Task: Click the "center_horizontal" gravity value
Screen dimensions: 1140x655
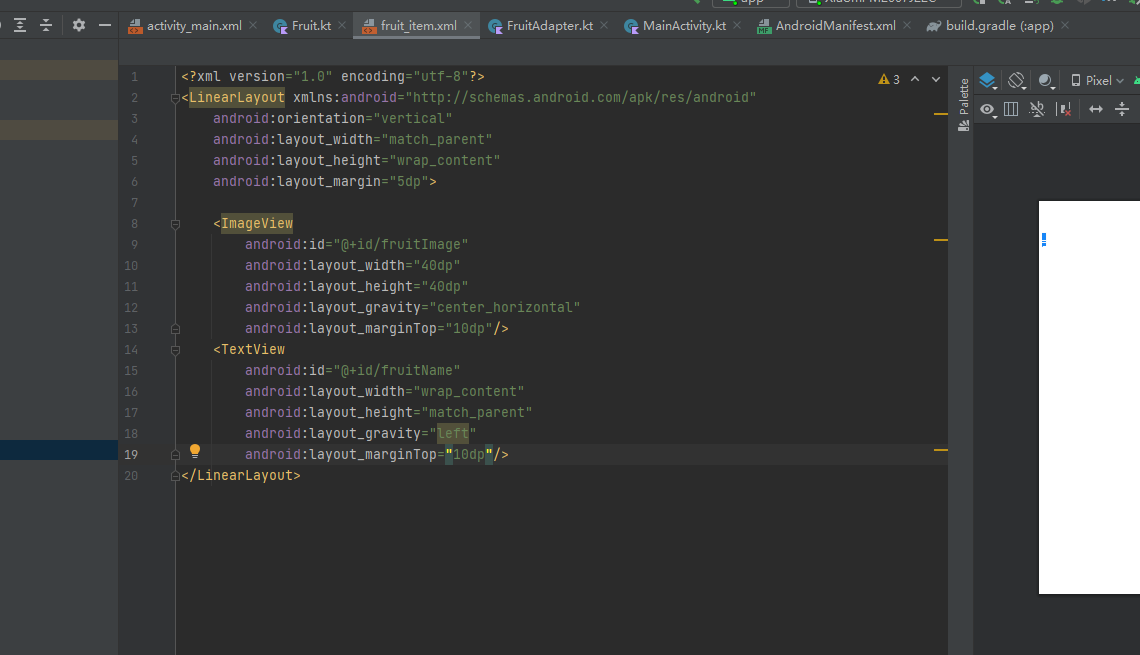Action: tap(505, 308)
